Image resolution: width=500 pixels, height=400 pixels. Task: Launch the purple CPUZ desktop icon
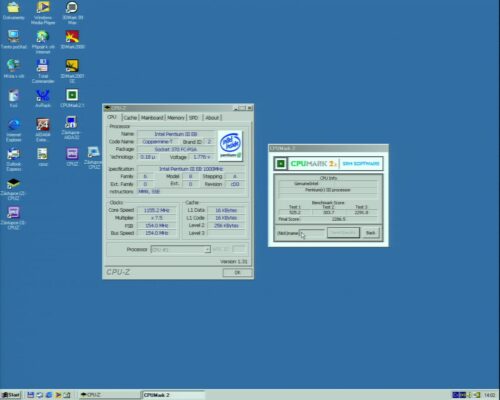tap(72, 157)
